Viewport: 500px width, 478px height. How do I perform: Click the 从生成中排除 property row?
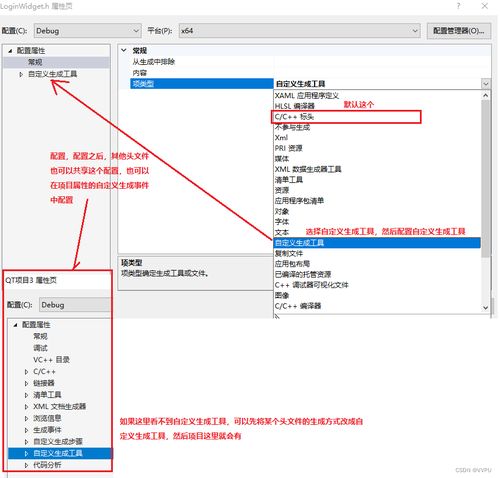154,62
